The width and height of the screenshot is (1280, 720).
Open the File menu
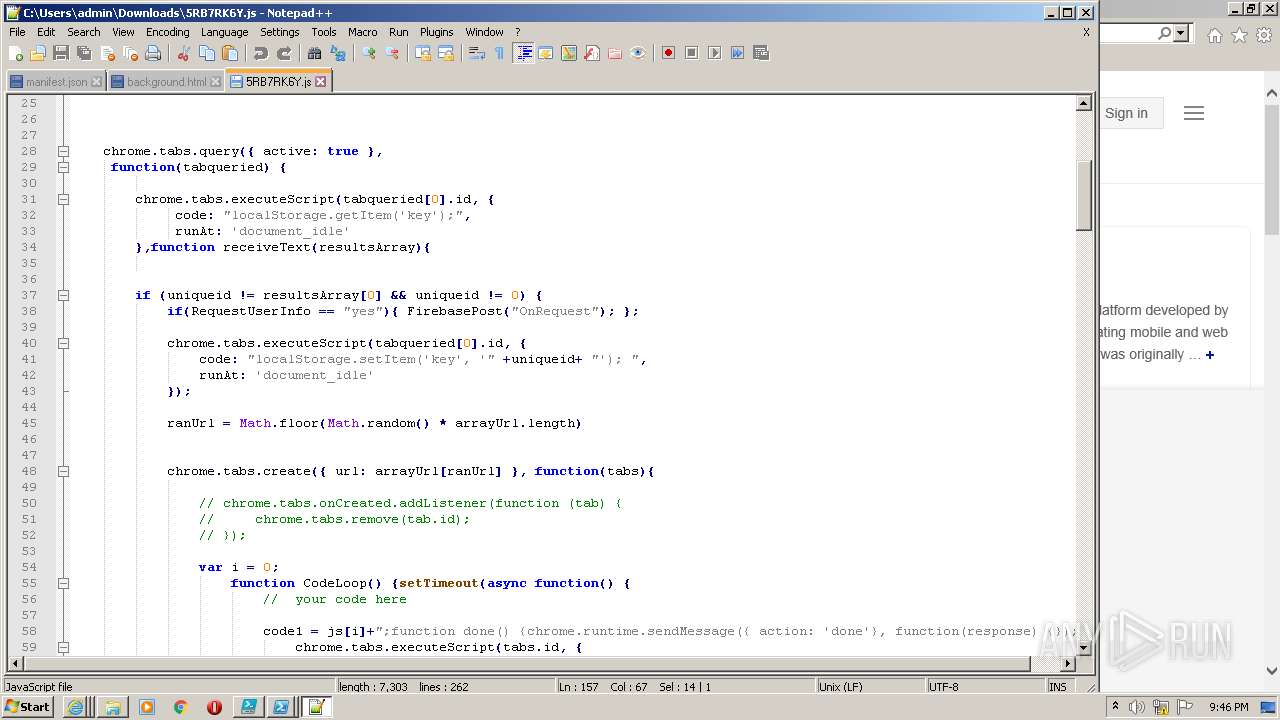tap(17, 32)
